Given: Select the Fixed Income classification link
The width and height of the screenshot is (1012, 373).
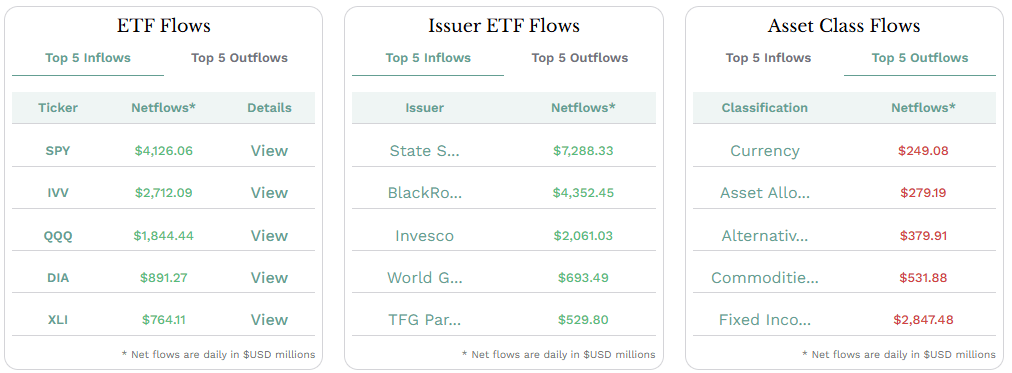Looking at the screenshot, I should pyautogui.click(x=765, y=319).
